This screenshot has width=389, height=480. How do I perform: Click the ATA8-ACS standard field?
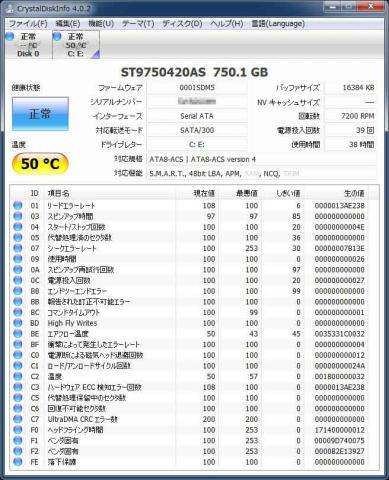click(x=261, y=159)
